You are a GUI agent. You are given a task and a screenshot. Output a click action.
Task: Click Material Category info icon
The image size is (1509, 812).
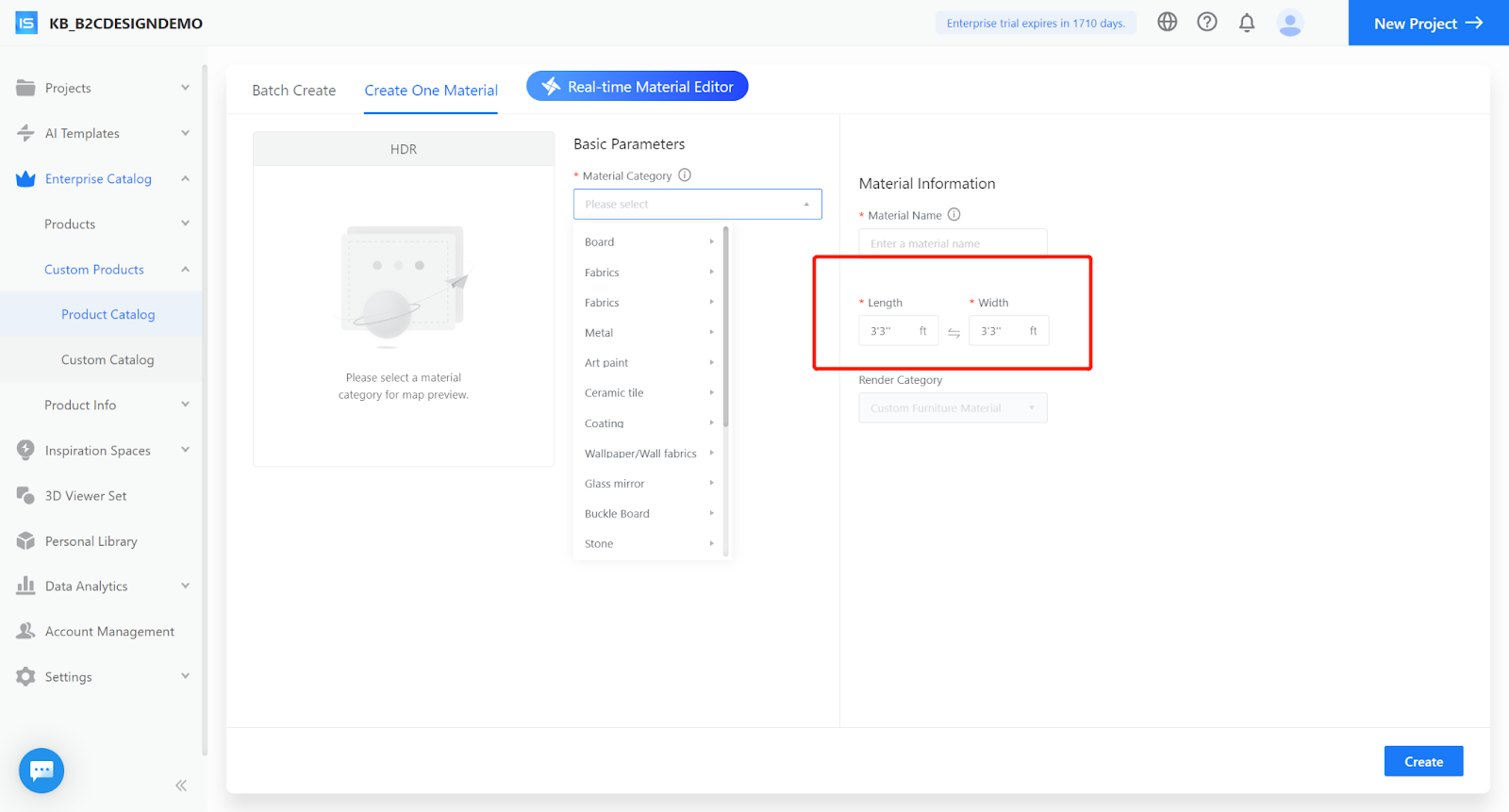click(685, 175)
